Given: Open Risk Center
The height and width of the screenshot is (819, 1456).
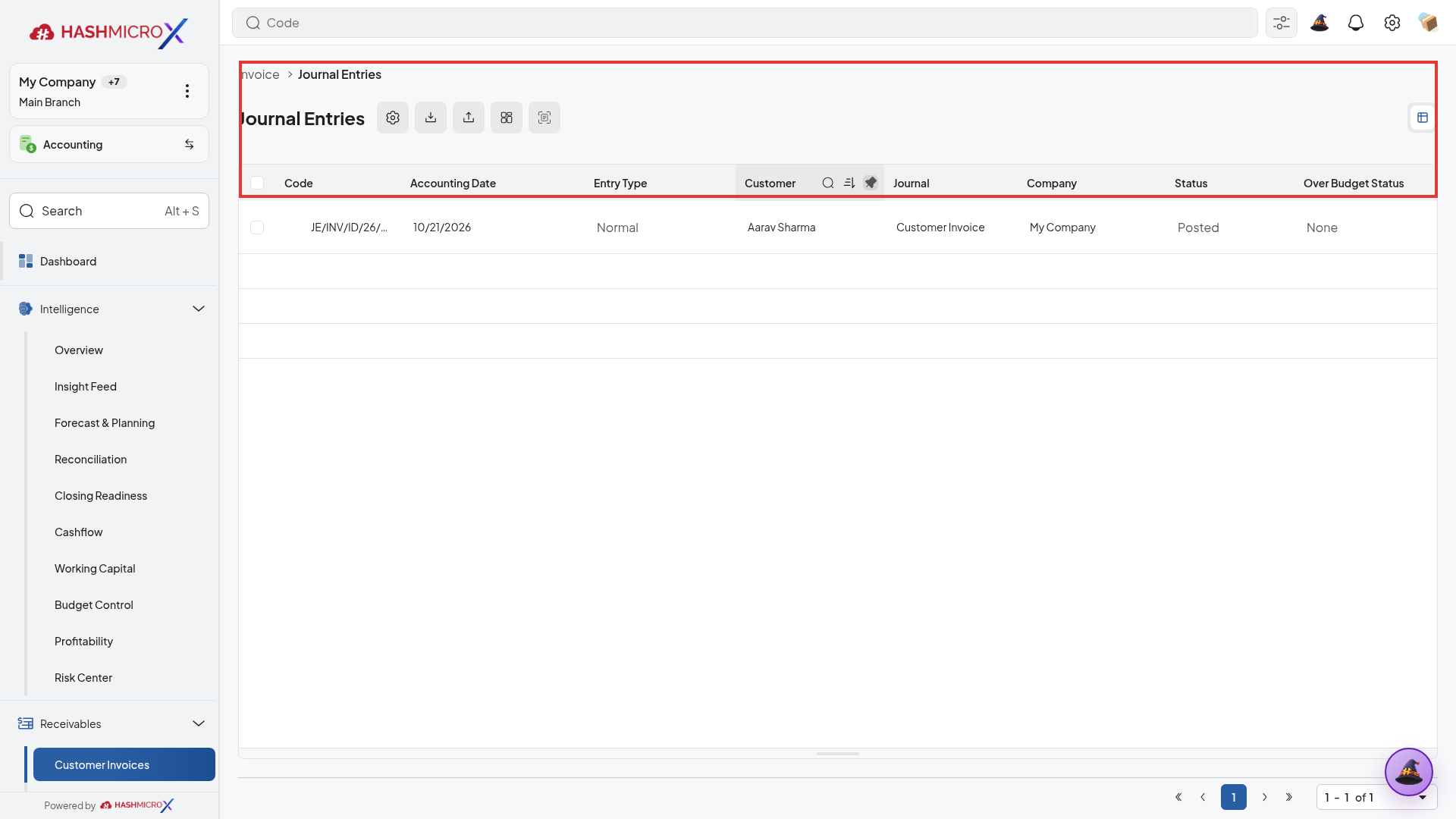Looking at the screenshot, I should tap(83, 678).
